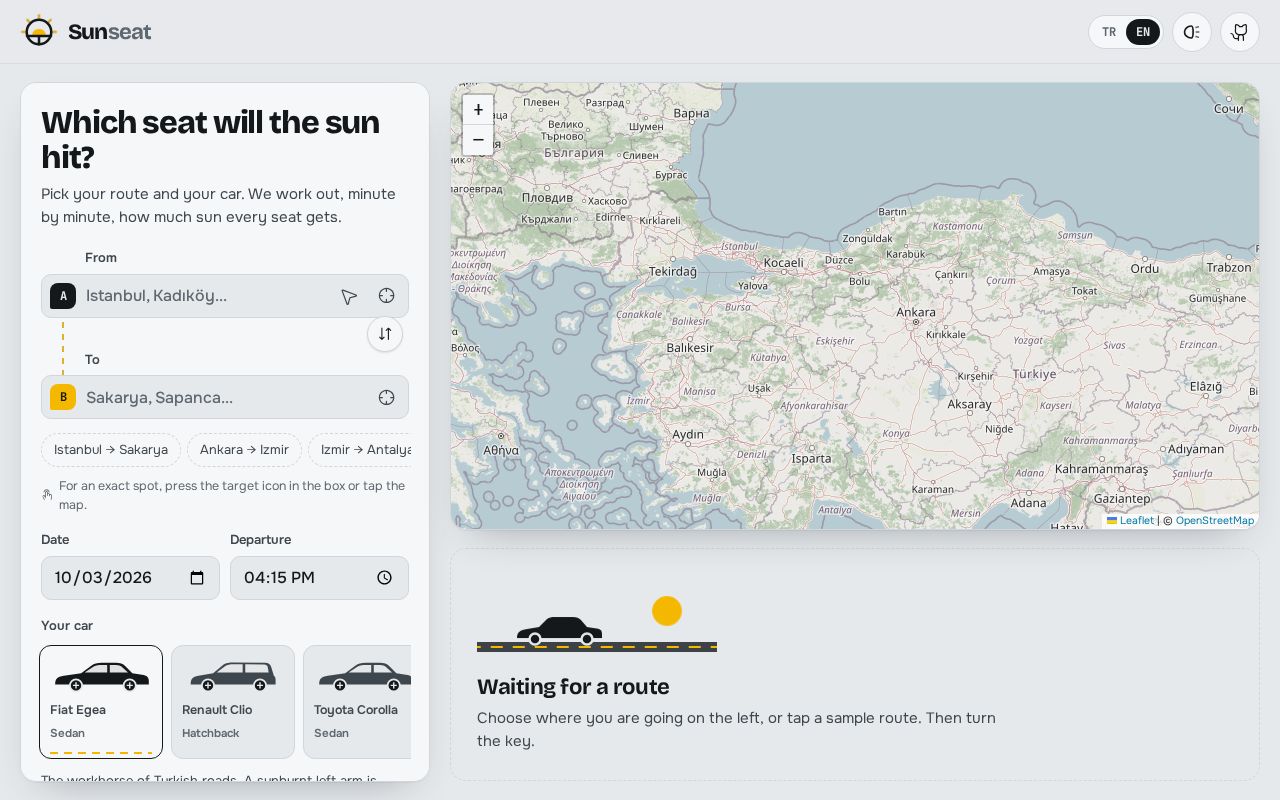This screenshot has height=800, width=1280.
Task: Select the Izmir → Antalya sample route
Action: pyautogui.click(x=360, y=450)
